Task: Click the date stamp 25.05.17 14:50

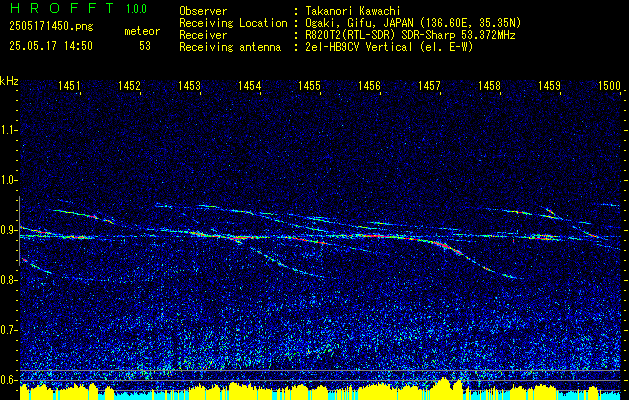Action: point(51,46)
